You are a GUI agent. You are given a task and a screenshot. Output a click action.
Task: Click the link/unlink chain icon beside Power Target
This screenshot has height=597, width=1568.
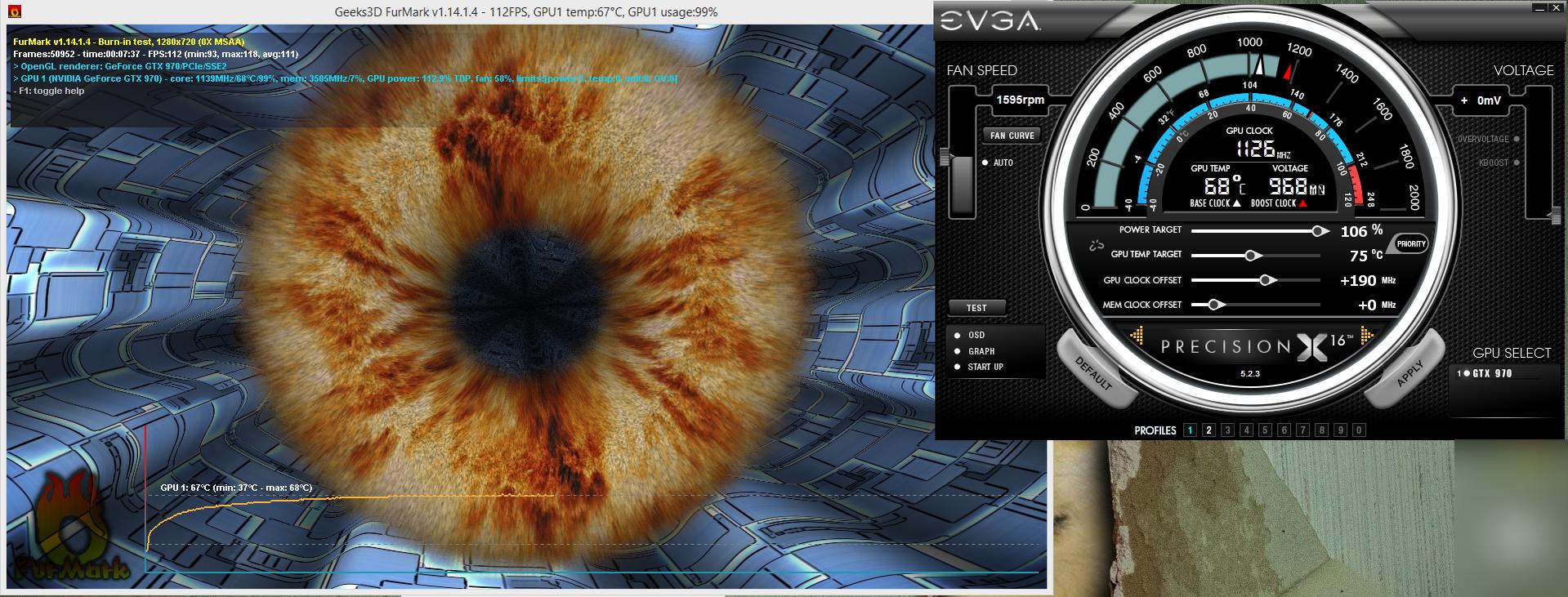click(1096, 245)
